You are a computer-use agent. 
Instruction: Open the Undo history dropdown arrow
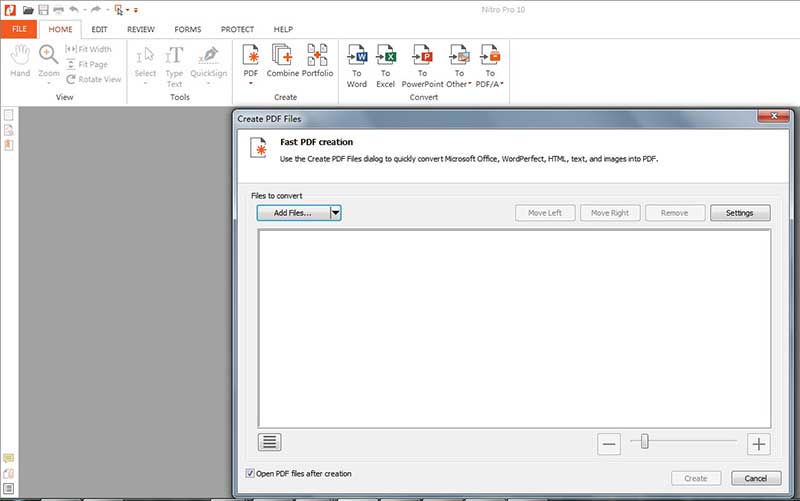click(x=85, y=10)
